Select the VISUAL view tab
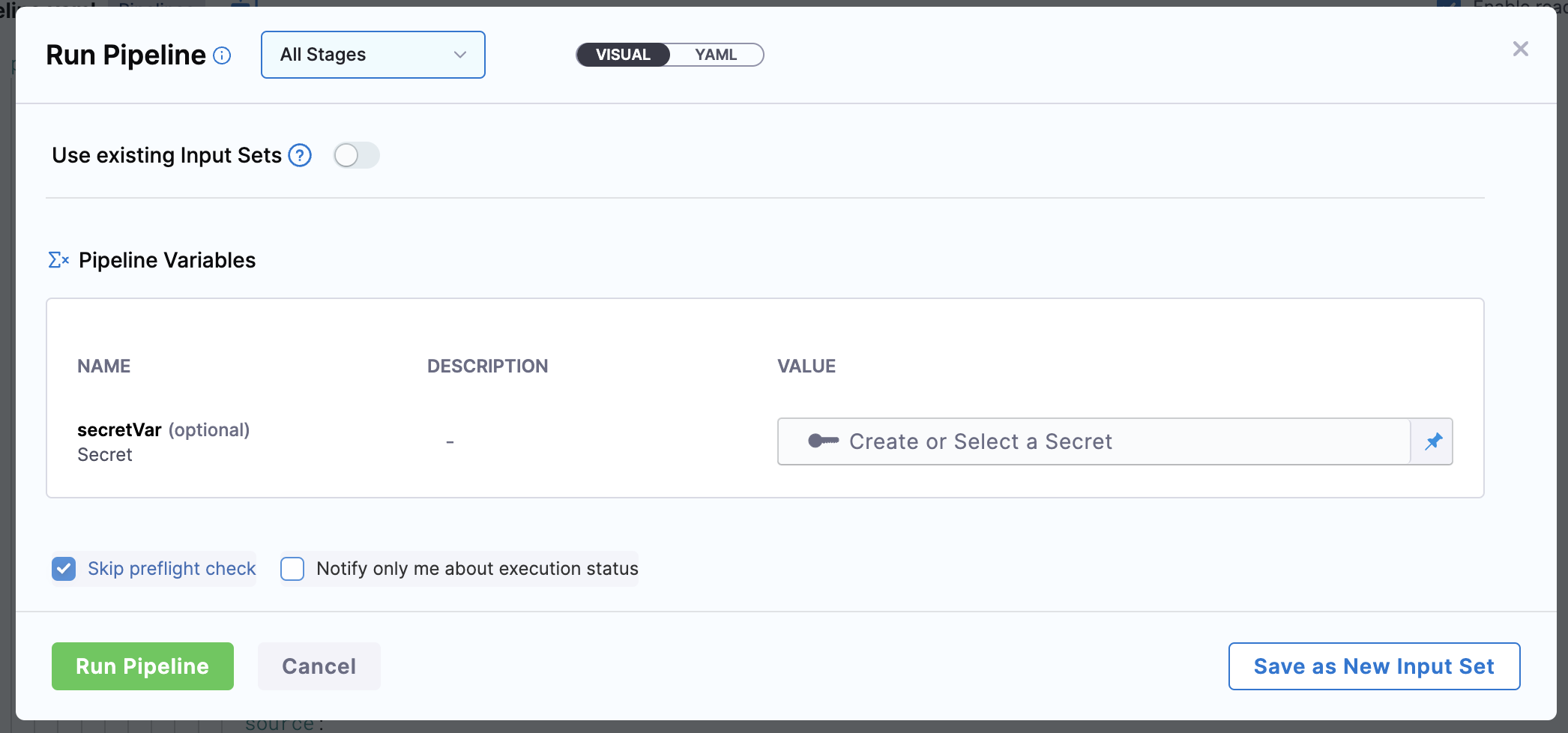Screen dimensions: 1568x733 [x=623, y=55]
